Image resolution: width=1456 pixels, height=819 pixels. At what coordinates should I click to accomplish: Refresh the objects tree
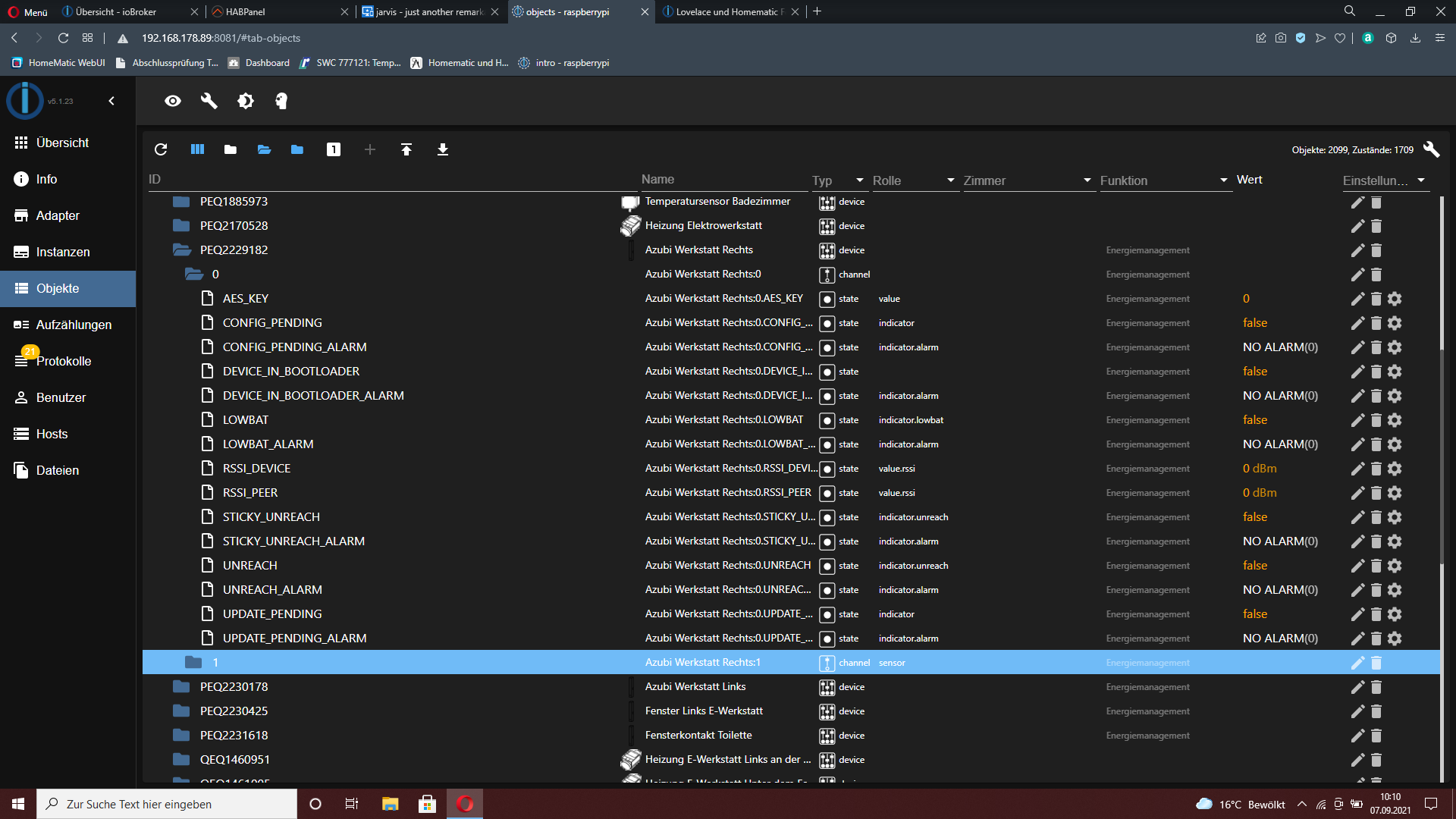[161, 149]
